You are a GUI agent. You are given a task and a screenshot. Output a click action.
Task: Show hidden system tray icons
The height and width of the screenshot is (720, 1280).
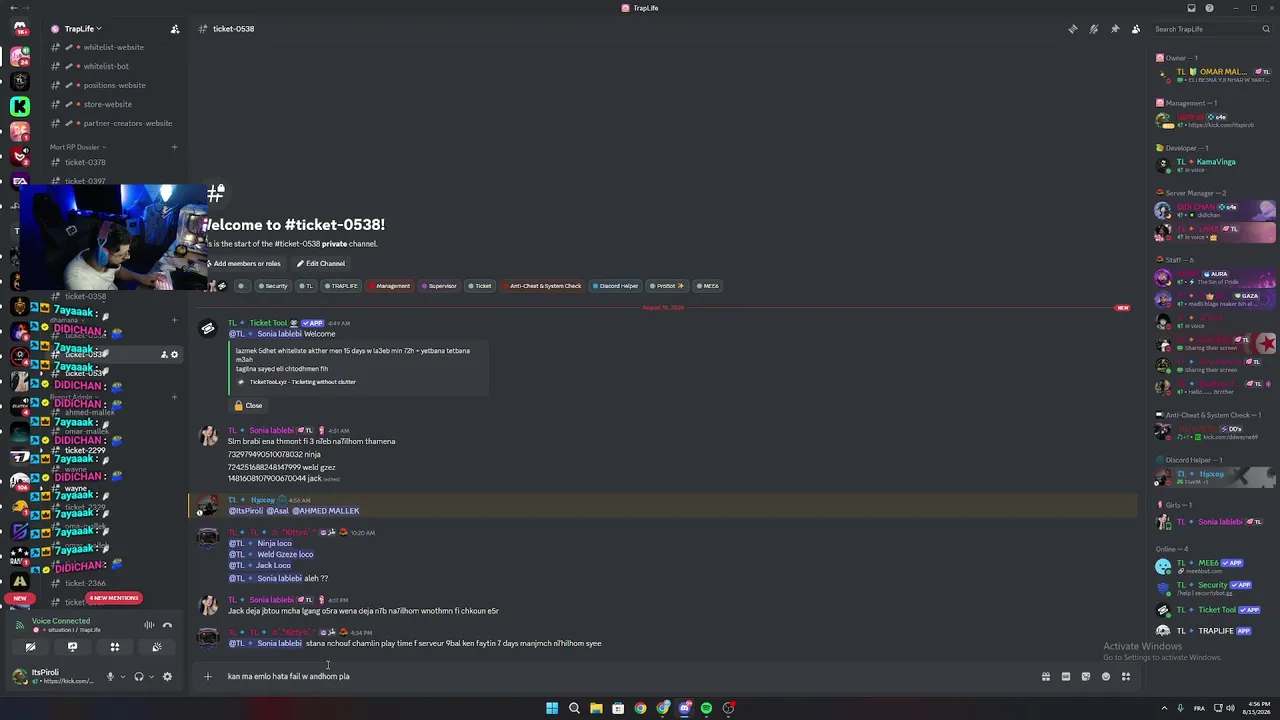tap(1162, 708)
